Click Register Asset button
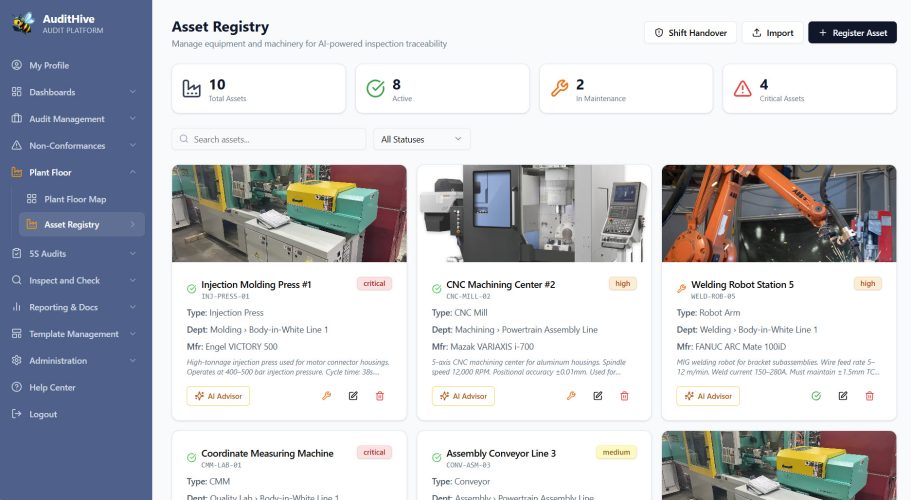911x500 pixels. click(852, 33)
